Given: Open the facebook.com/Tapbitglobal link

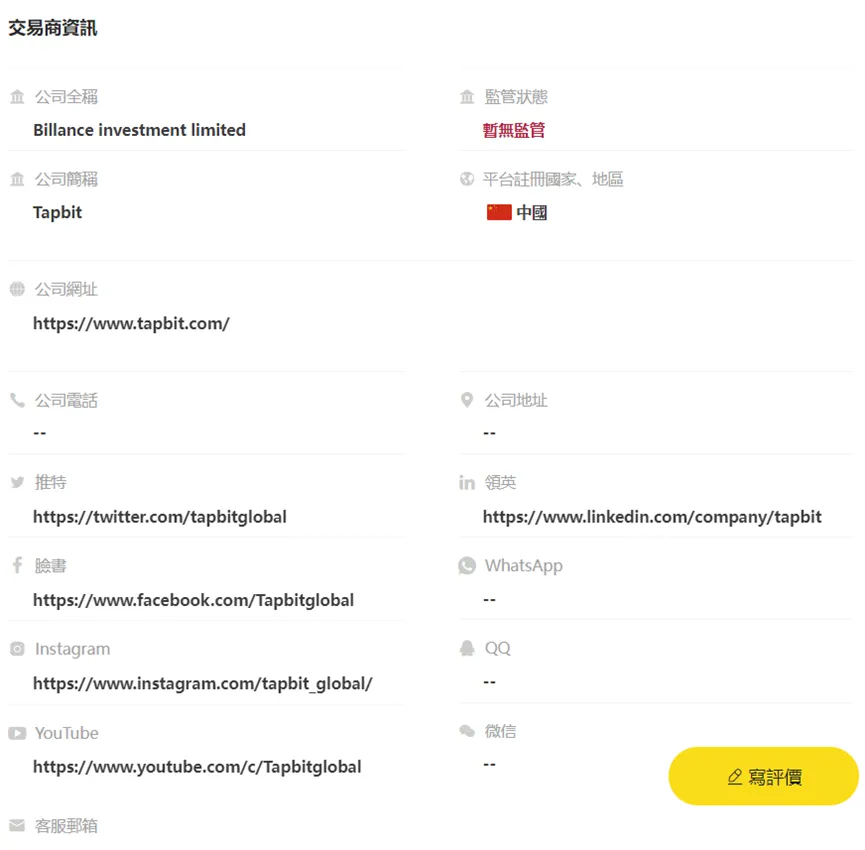Looking at the screenshot, I should tap(194, 600).
